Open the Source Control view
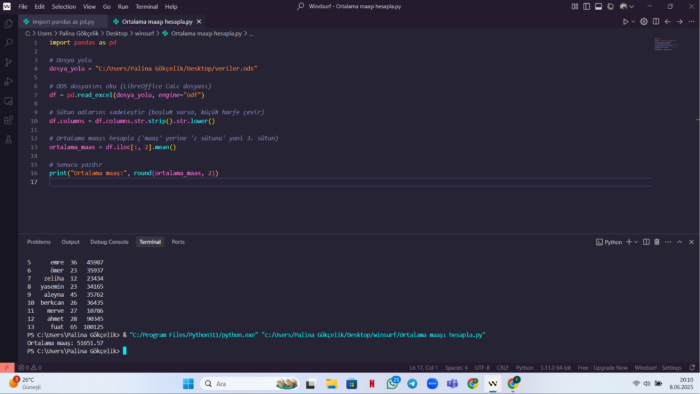The width and height of the screenshot is (700, 394). coord(8,62)
